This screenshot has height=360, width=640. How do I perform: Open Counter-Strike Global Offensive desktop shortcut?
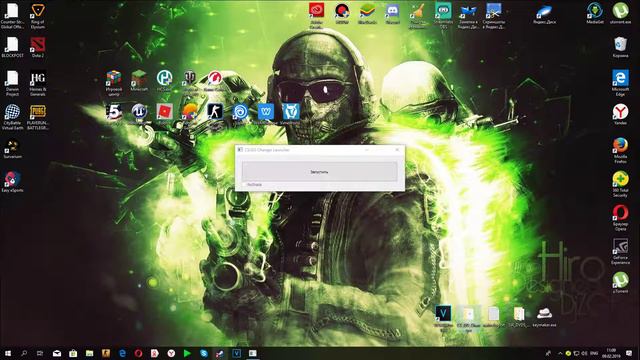coord(12,16)
